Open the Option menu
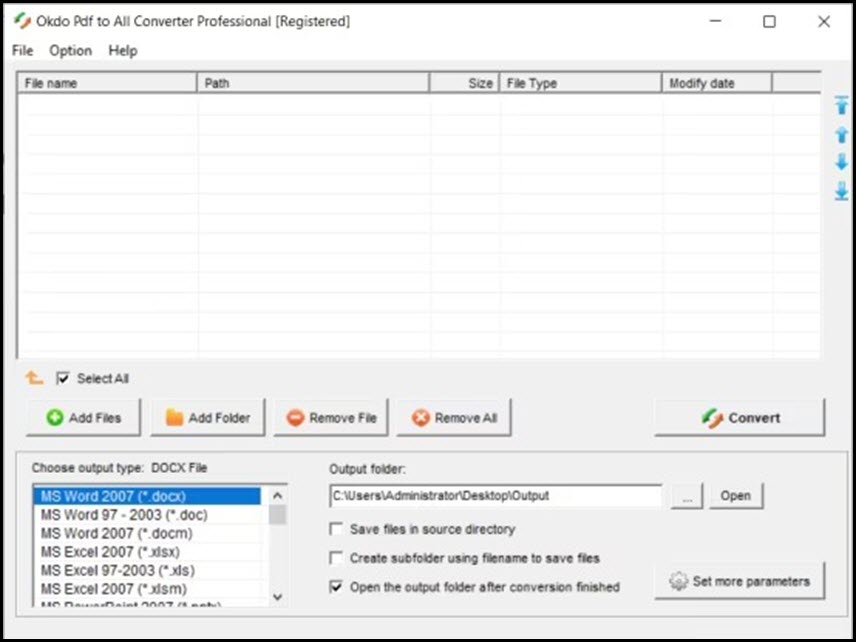This screenshot has height=642, width=856. coord(70,51)
